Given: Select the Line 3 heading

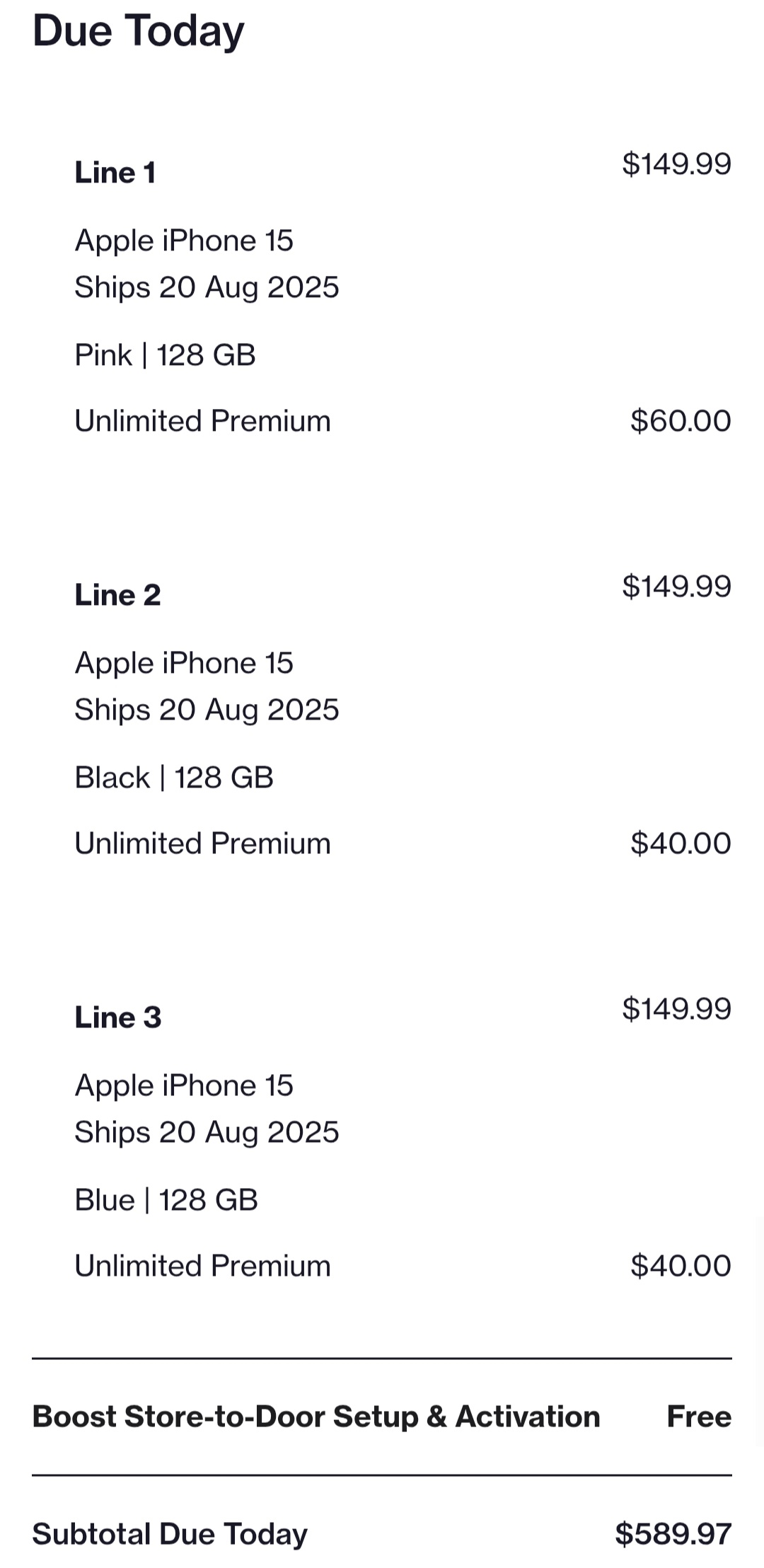Looking at the screenshot, I should coord(118,1018).
